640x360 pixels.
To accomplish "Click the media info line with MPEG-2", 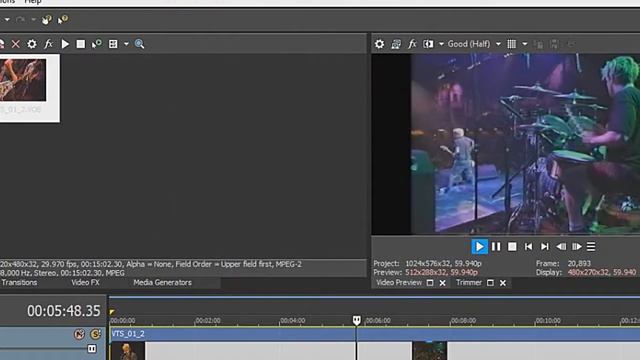I will point(151,264).
